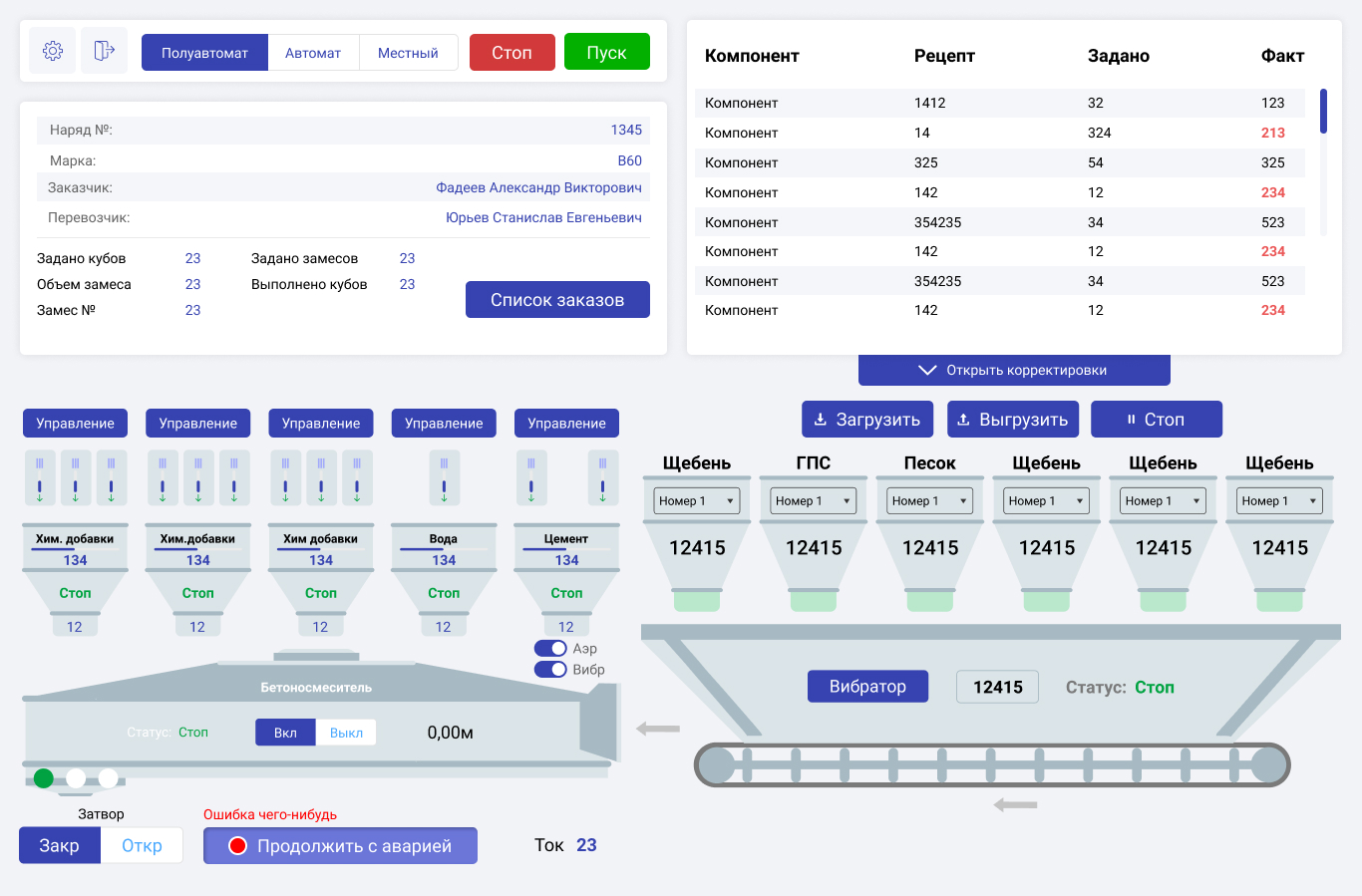The height and width of the screenshot is (896, 1362).
Task: Click arrow icon under the conveyor belt
Action: [1015, 804]
